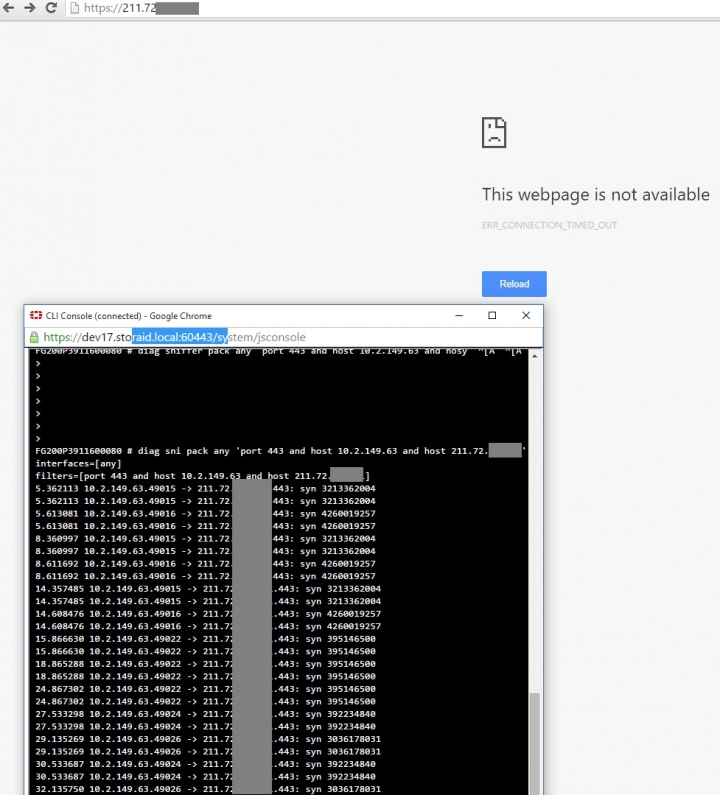The height and width of the screenshot is (795, 720).
Task: Click first 8.360997 packet line
Action: pos(205,538)
